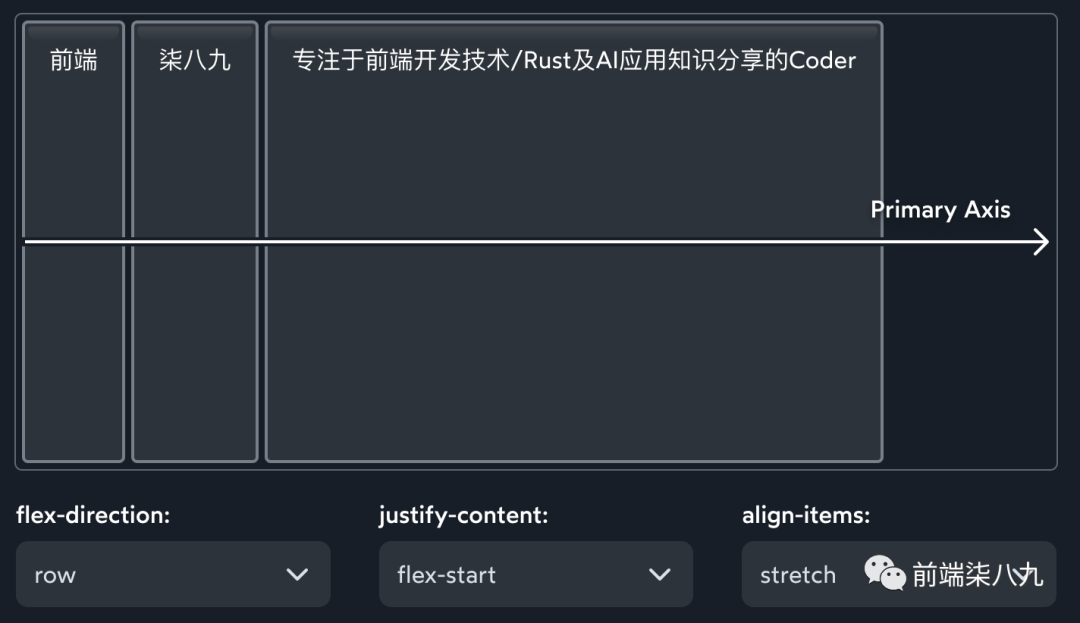Click the "stretch" value text

[797, 575]
